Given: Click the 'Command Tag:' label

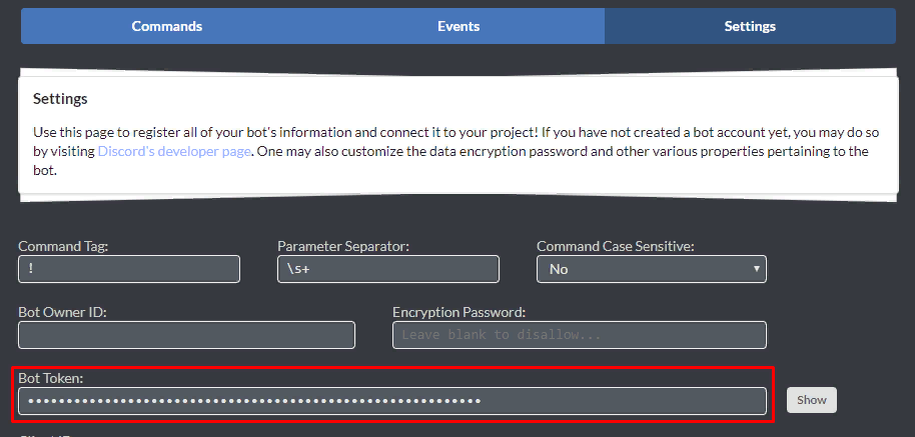Looking at the screenshot, I should pyautogui.click(x=63, y=246).
